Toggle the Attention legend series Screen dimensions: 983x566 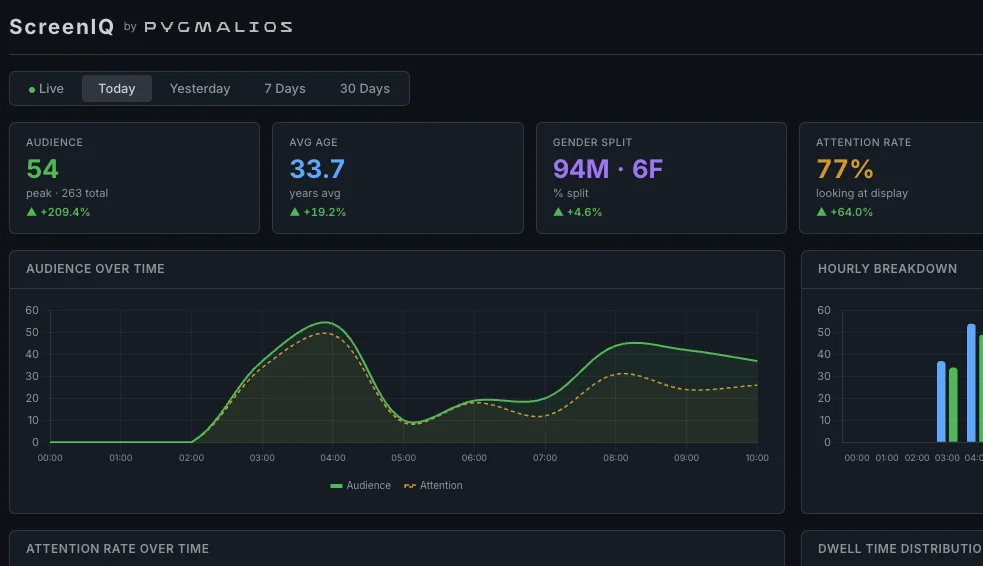433,485
